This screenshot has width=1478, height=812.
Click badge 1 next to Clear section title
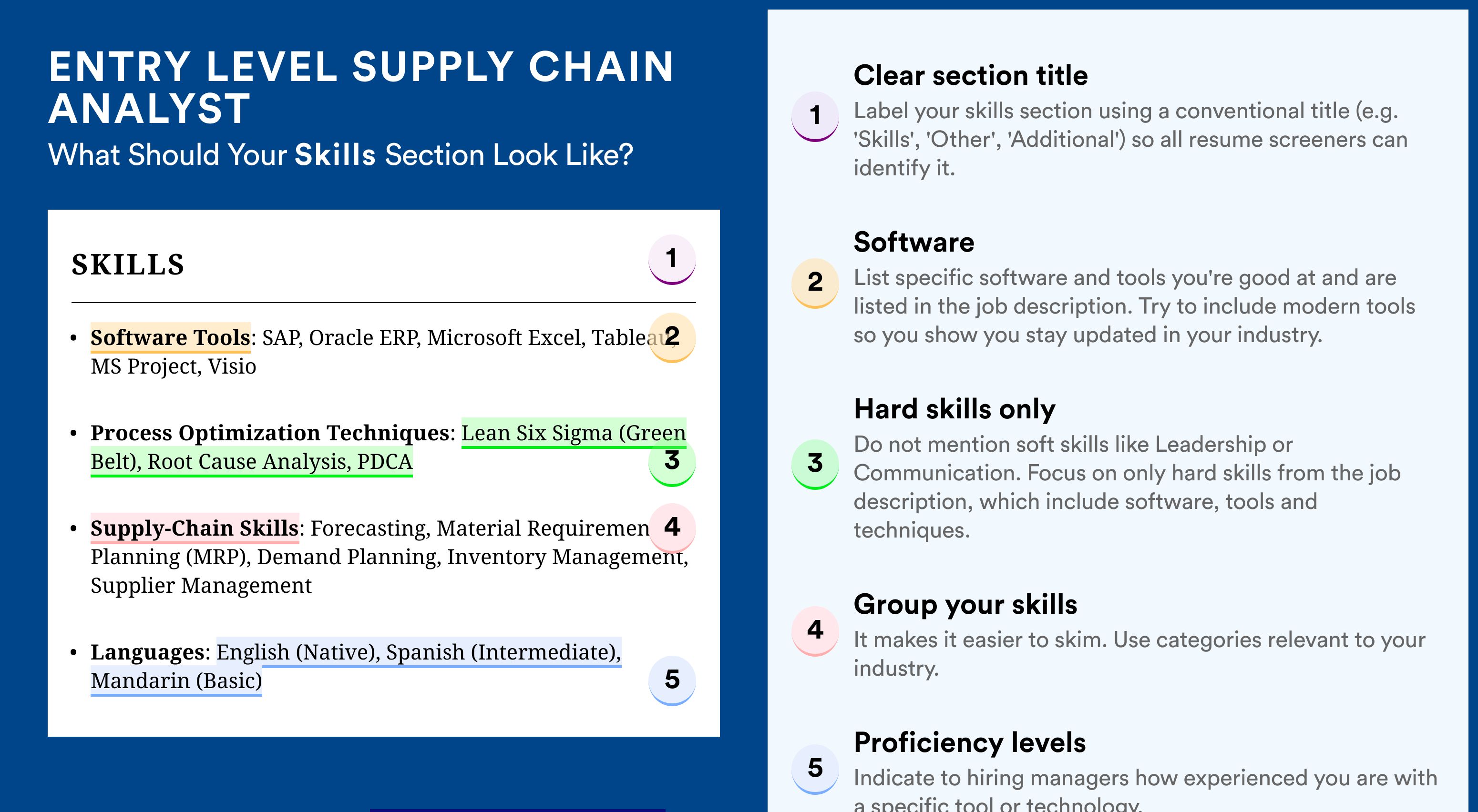pos(815,116)
